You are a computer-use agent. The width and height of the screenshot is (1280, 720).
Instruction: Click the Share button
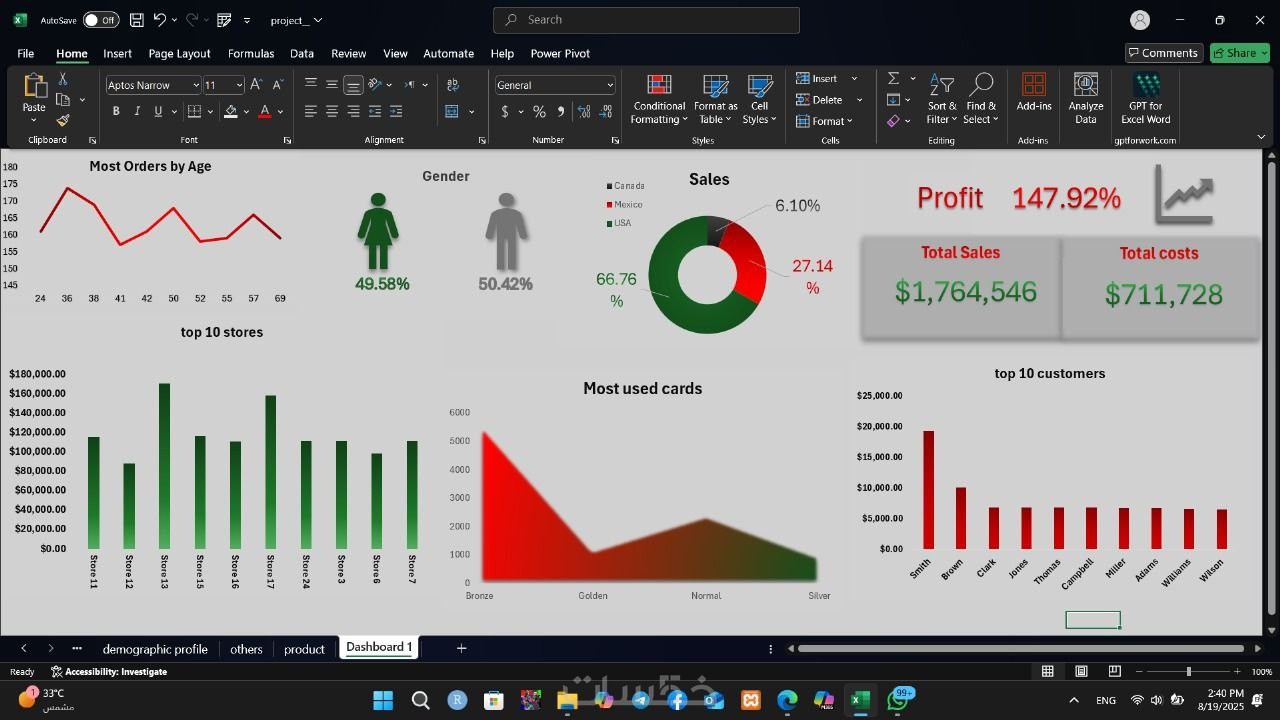point(1240,53)
